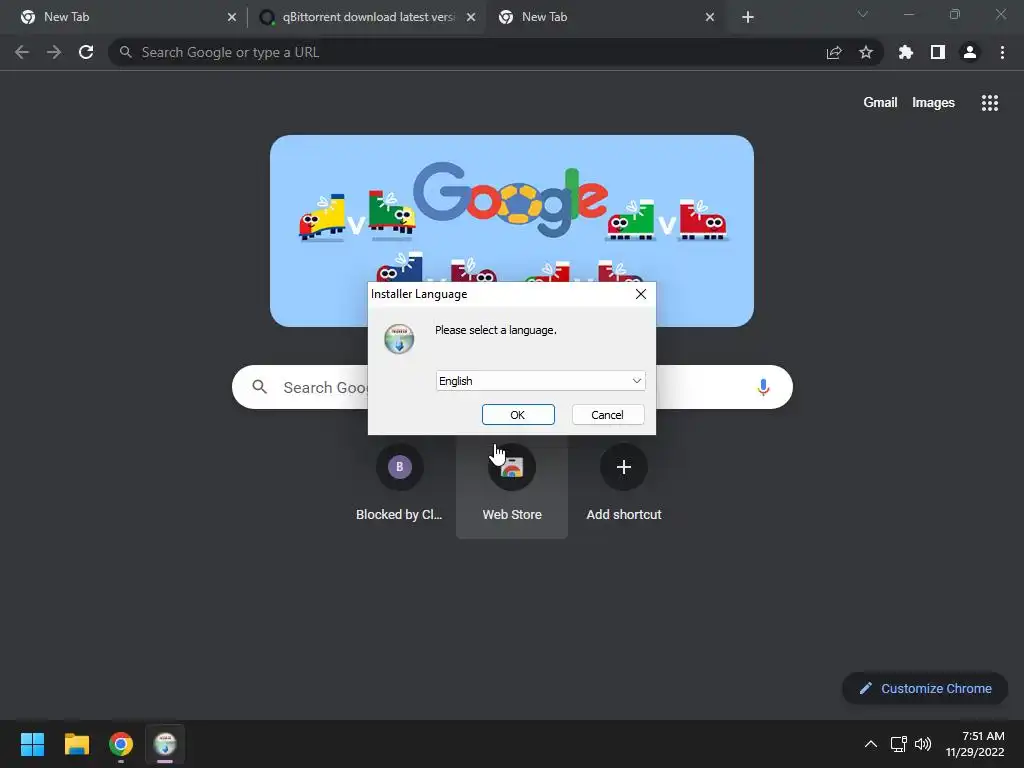The image size is (1024, 768).
Task: Open the Blocked by Cl... shortcut
Action: tap(400, 485)
